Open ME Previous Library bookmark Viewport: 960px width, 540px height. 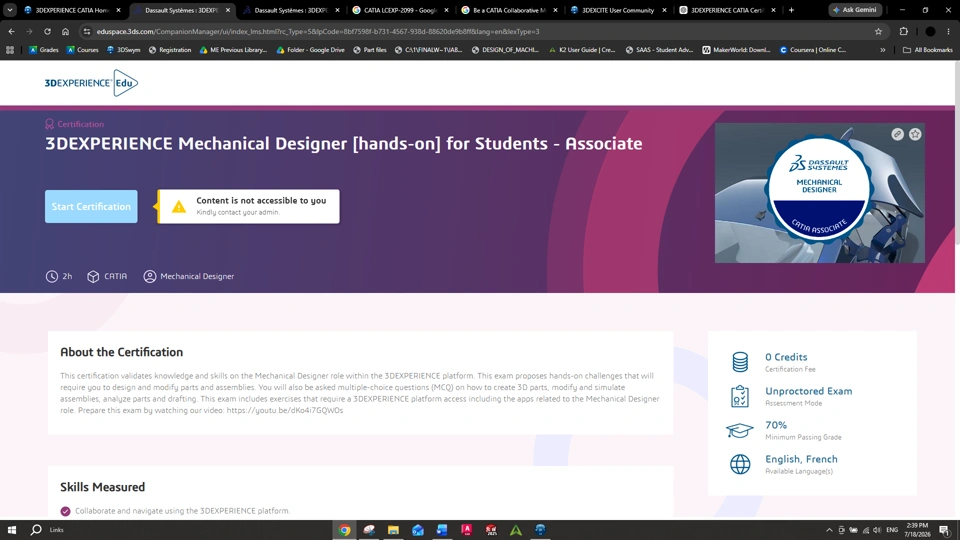(x=233, y=50)
